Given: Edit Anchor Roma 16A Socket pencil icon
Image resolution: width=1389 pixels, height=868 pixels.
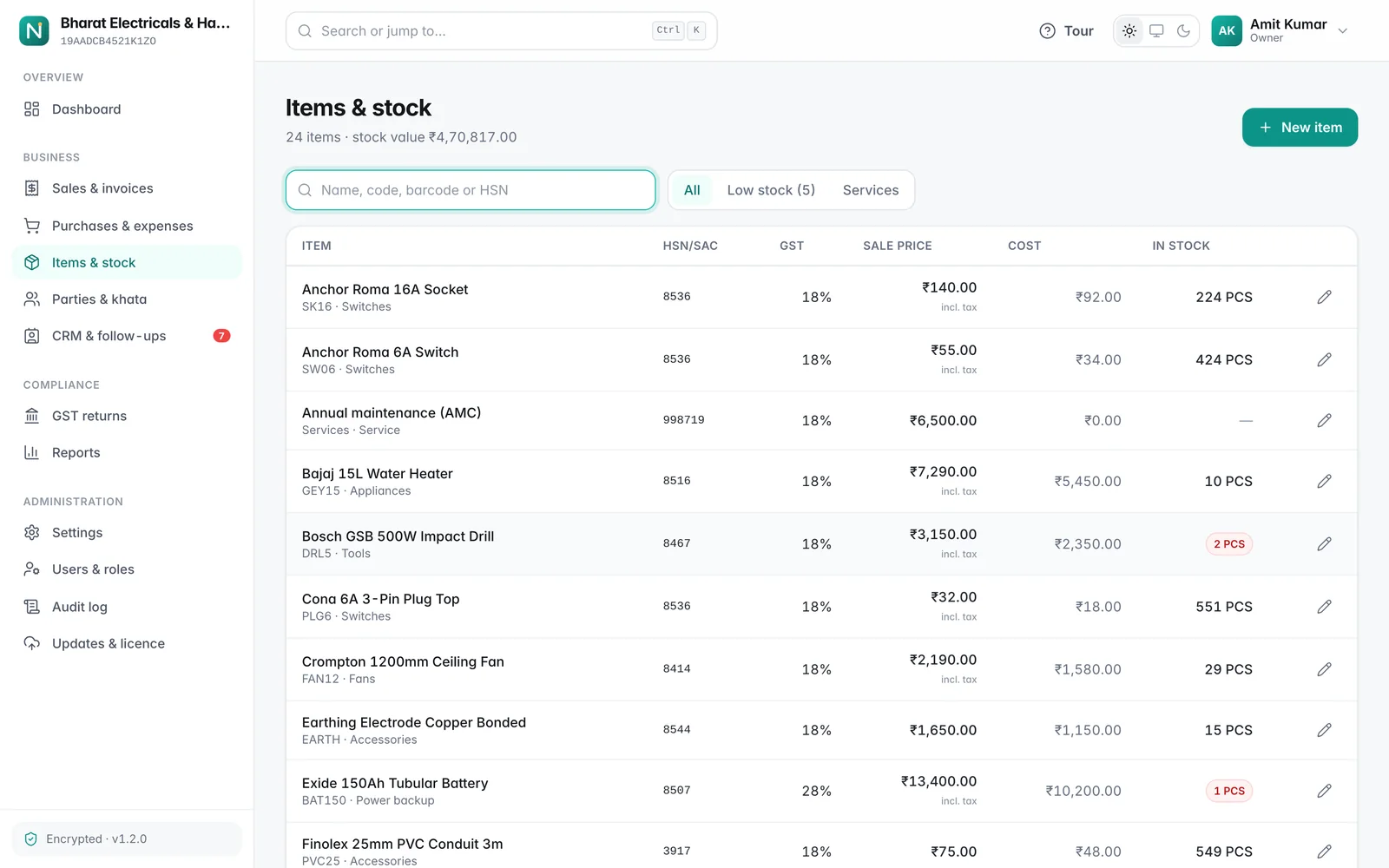Looking at the screenshot, I should (1324, 297).
